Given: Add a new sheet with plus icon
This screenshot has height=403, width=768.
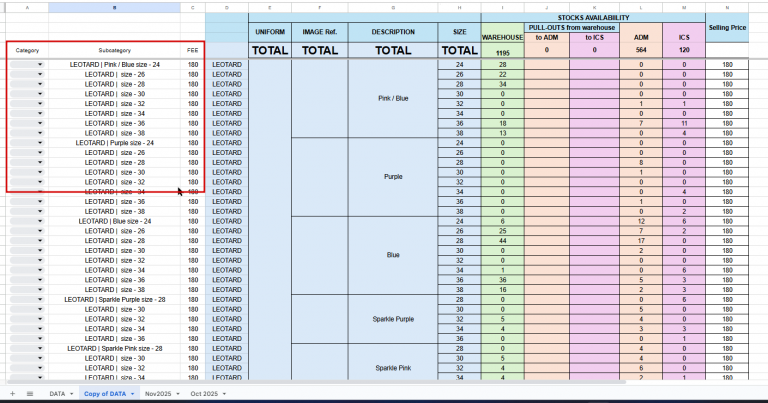Looking at the screenshot, I should (12, 394).
